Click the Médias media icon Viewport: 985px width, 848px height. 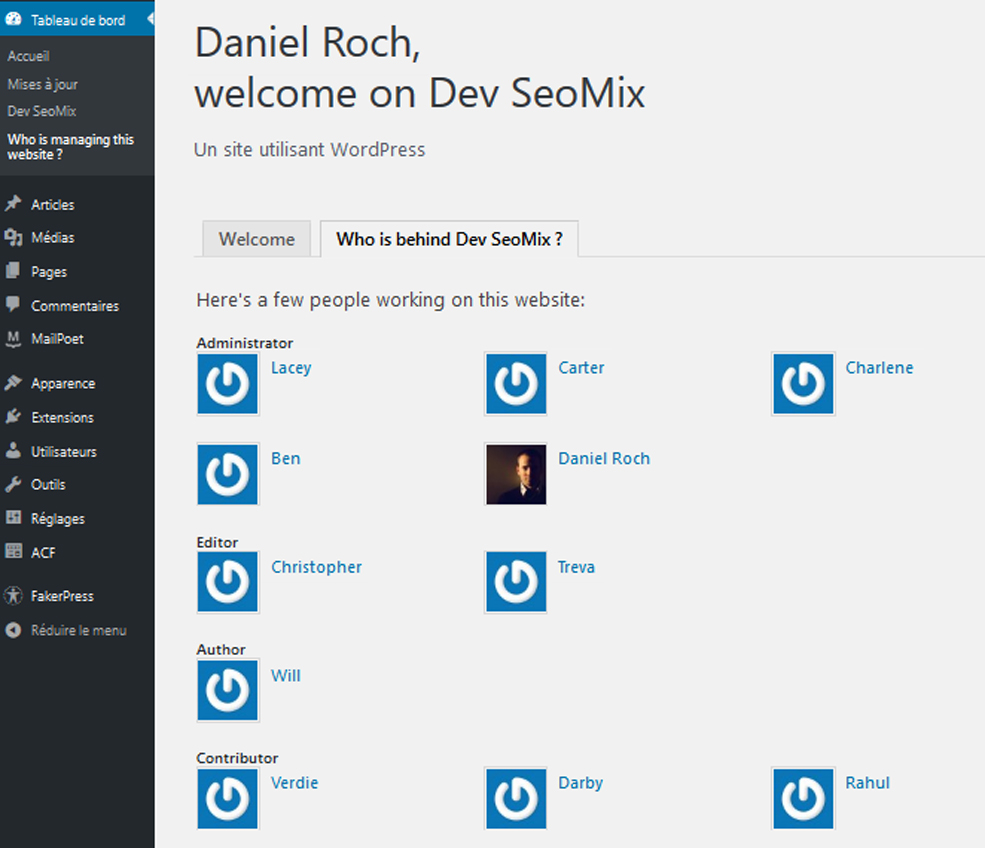click(13, 237)
